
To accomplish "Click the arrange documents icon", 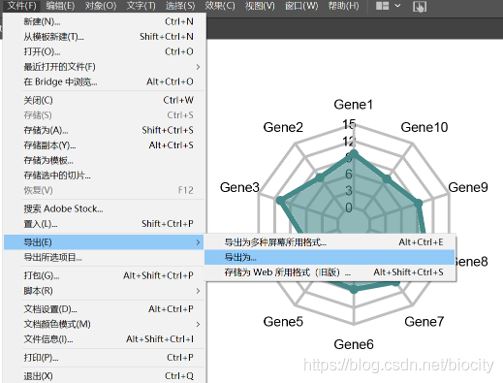I will click(382, 6).
